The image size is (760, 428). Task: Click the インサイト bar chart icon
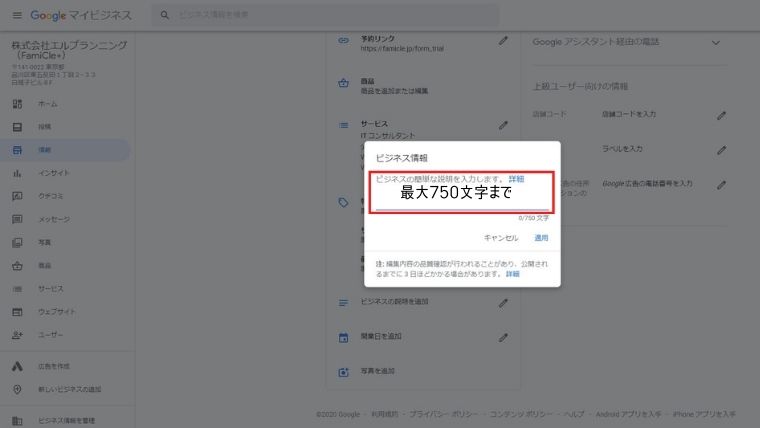tap(17, 173)
